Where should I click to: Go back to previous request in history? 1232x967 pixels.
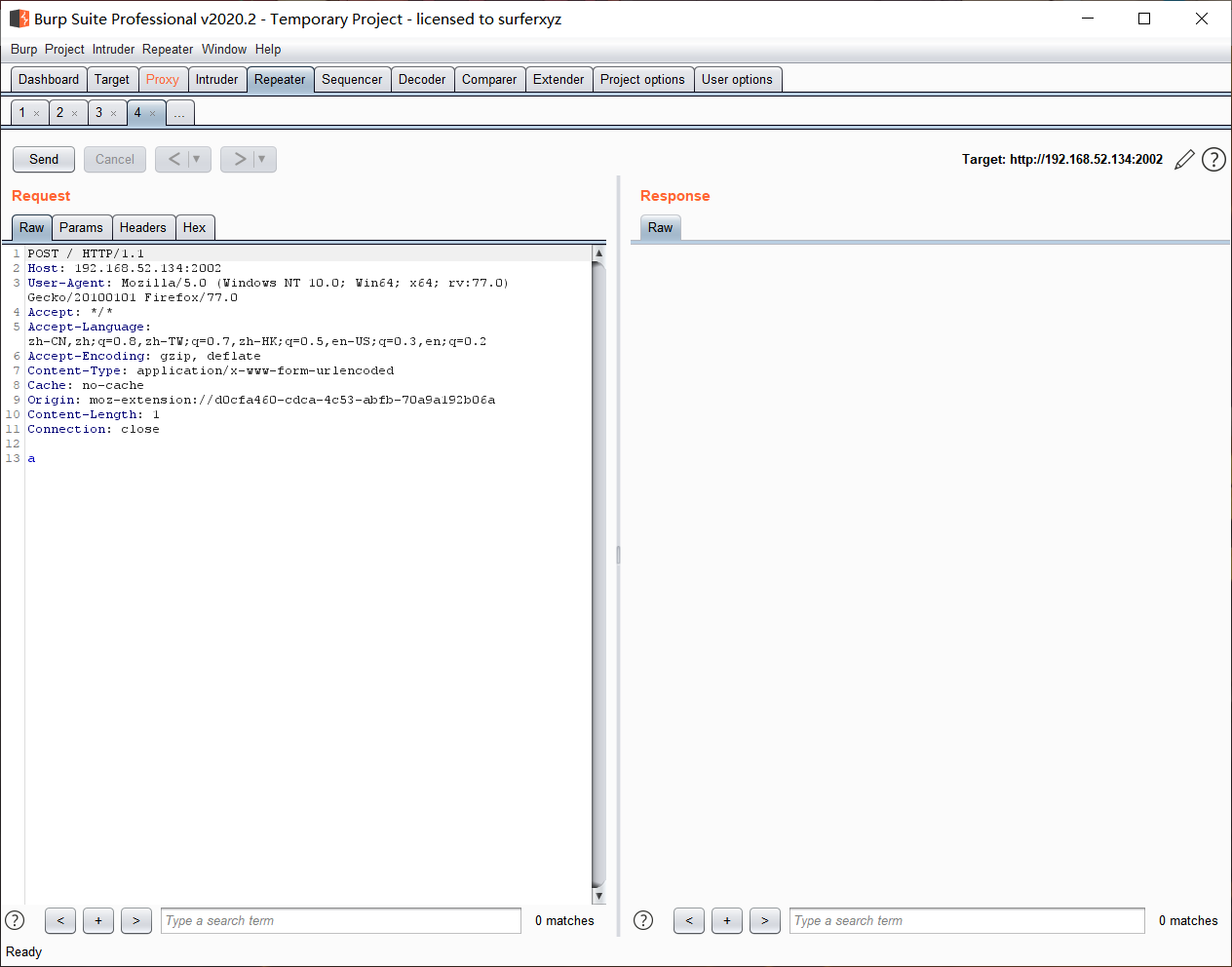coord(173,159)
